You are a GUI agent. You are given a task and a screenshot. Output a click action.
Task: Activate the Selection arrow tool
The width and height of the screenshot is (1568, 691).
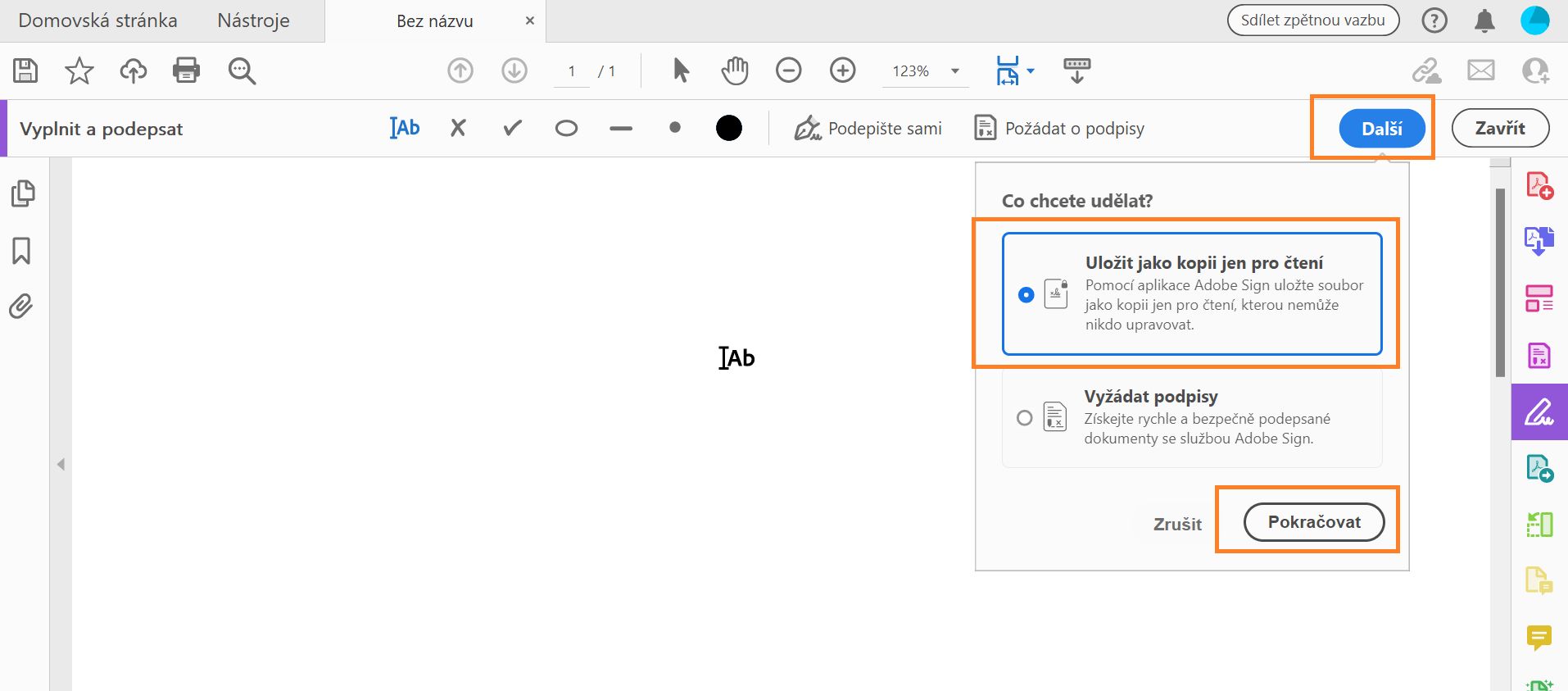click(681, 70)
